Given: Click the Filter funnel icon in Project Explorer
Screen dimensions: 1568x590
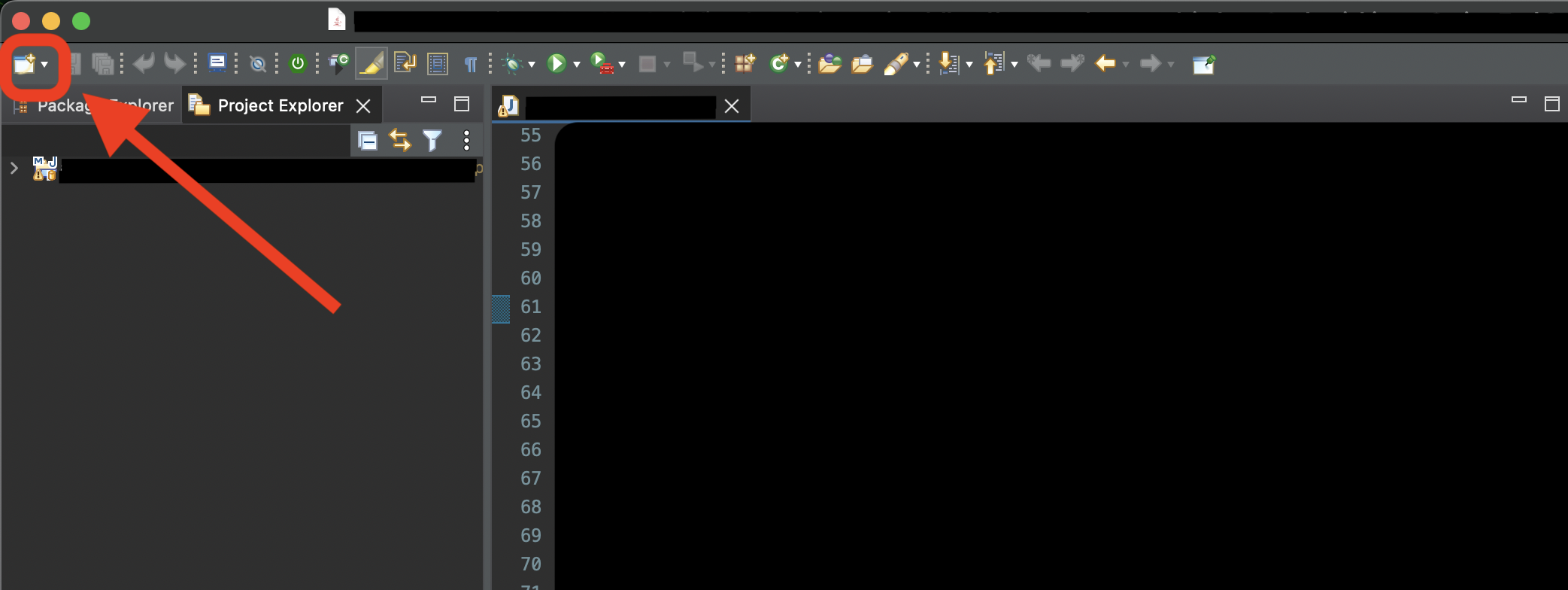Looking at the screenshot, I should point(432,141).
